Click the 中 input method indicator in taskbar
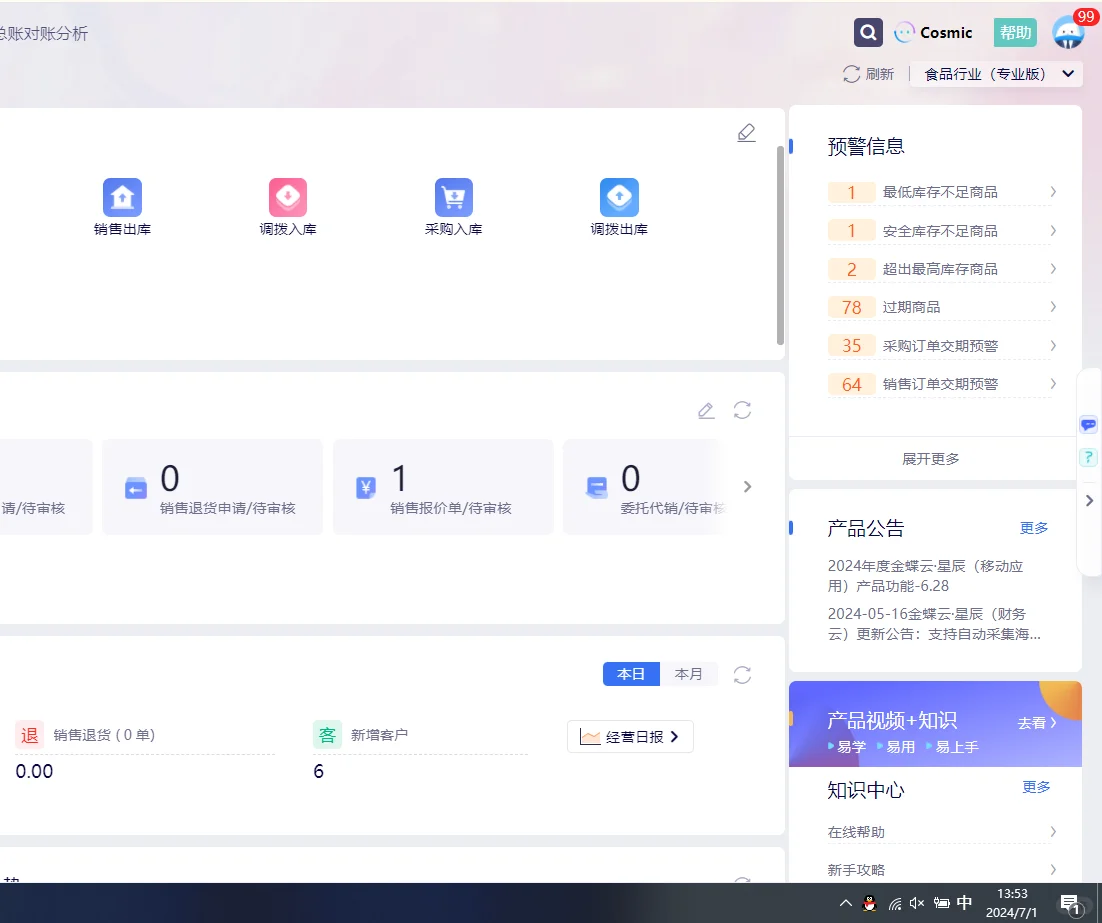1102x923 pixels. pyautogui.click(x=964, y=903)
